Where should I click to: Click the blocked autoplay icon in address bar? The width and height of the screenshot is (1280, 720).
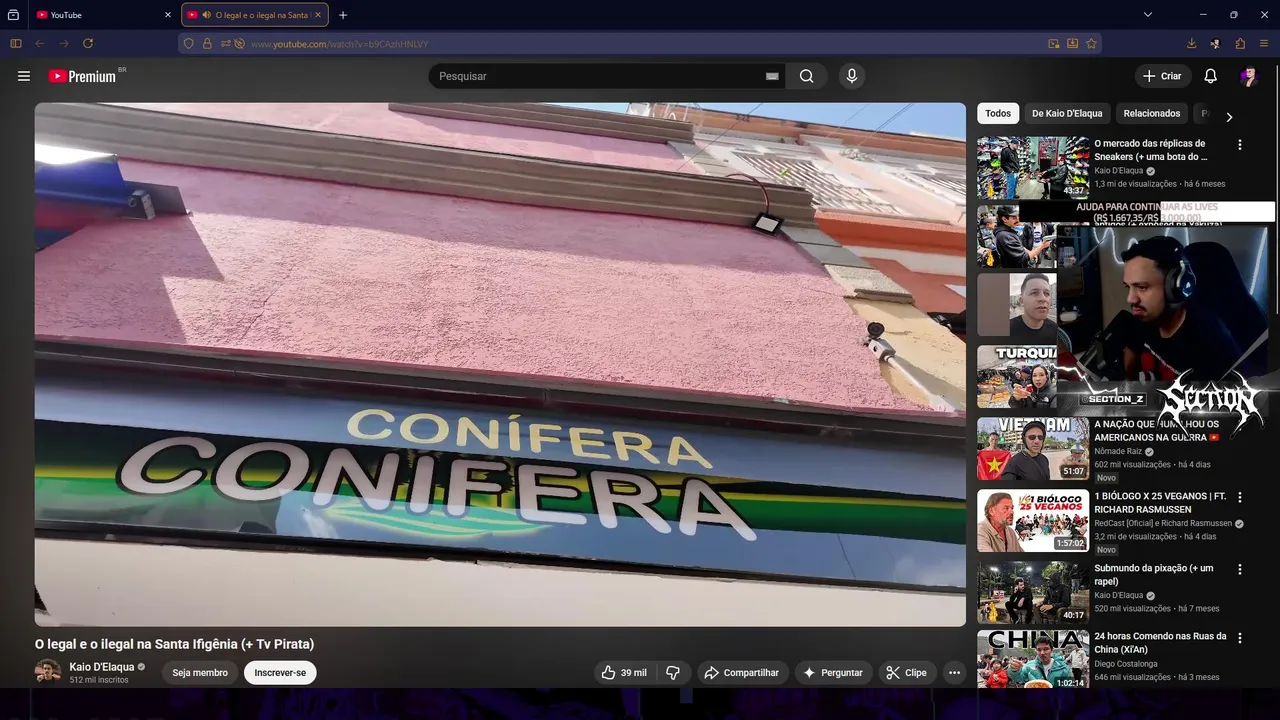239,44
